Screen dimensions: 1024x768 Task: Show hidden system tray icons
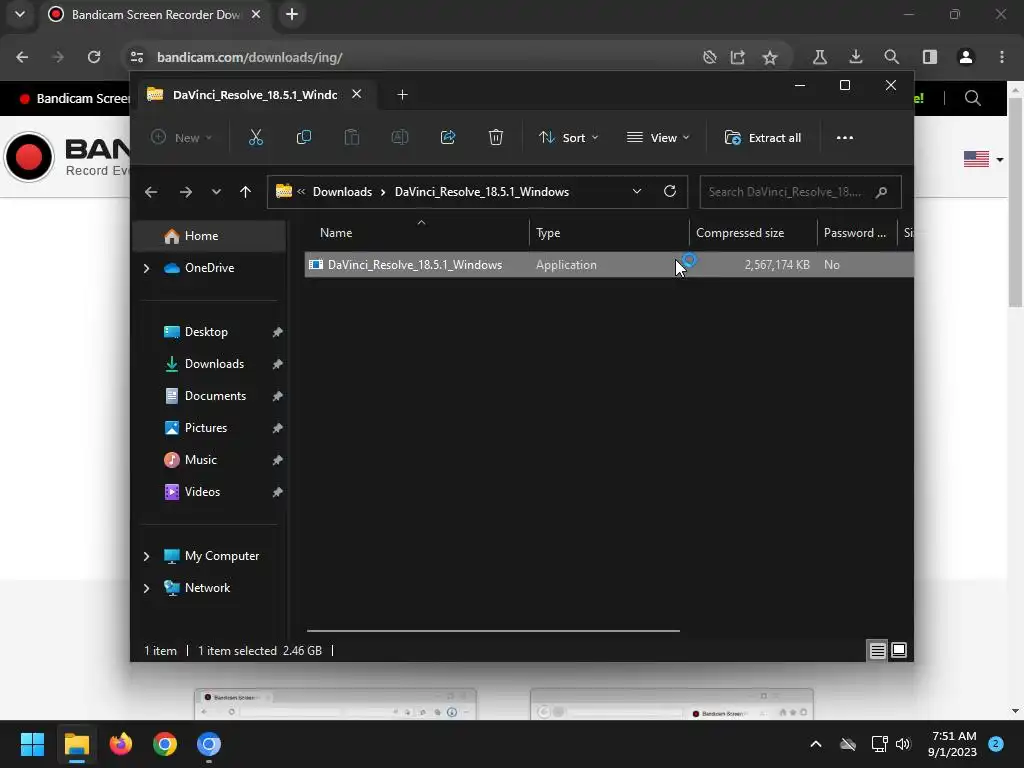(816, 744)
